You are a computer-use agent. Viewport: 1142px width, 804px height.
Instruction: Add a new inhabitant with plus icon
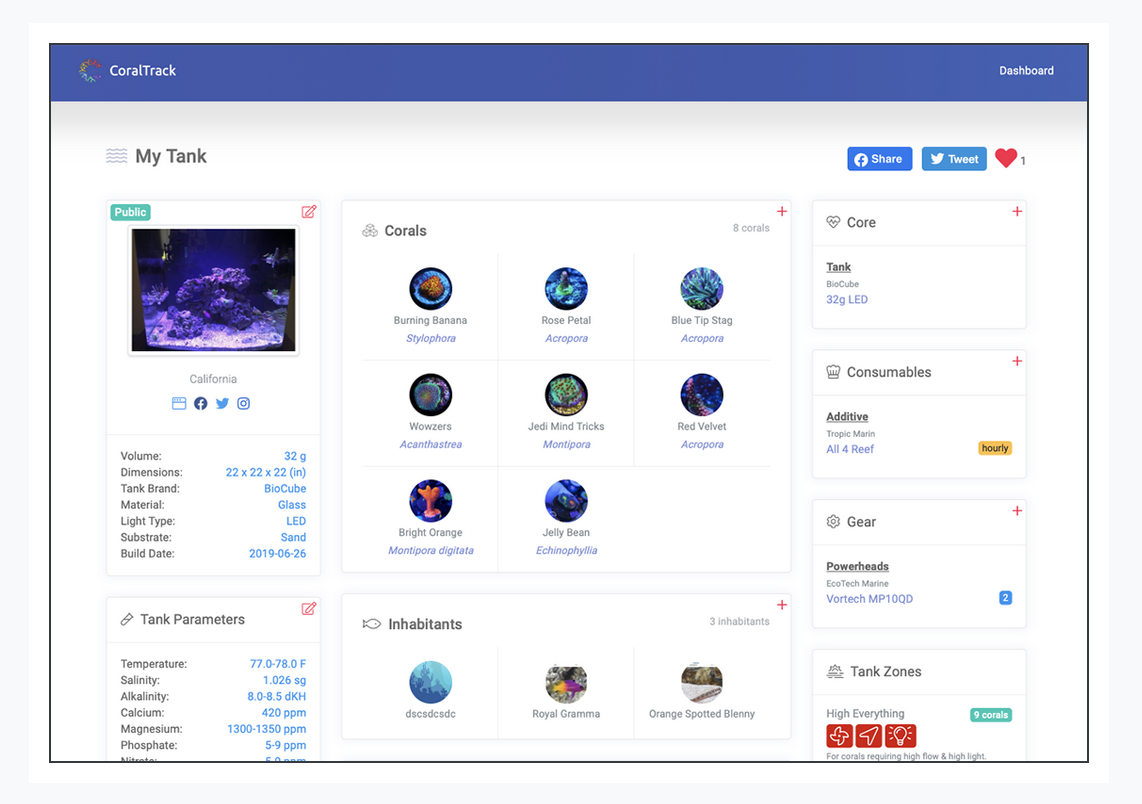coord(781,604)
